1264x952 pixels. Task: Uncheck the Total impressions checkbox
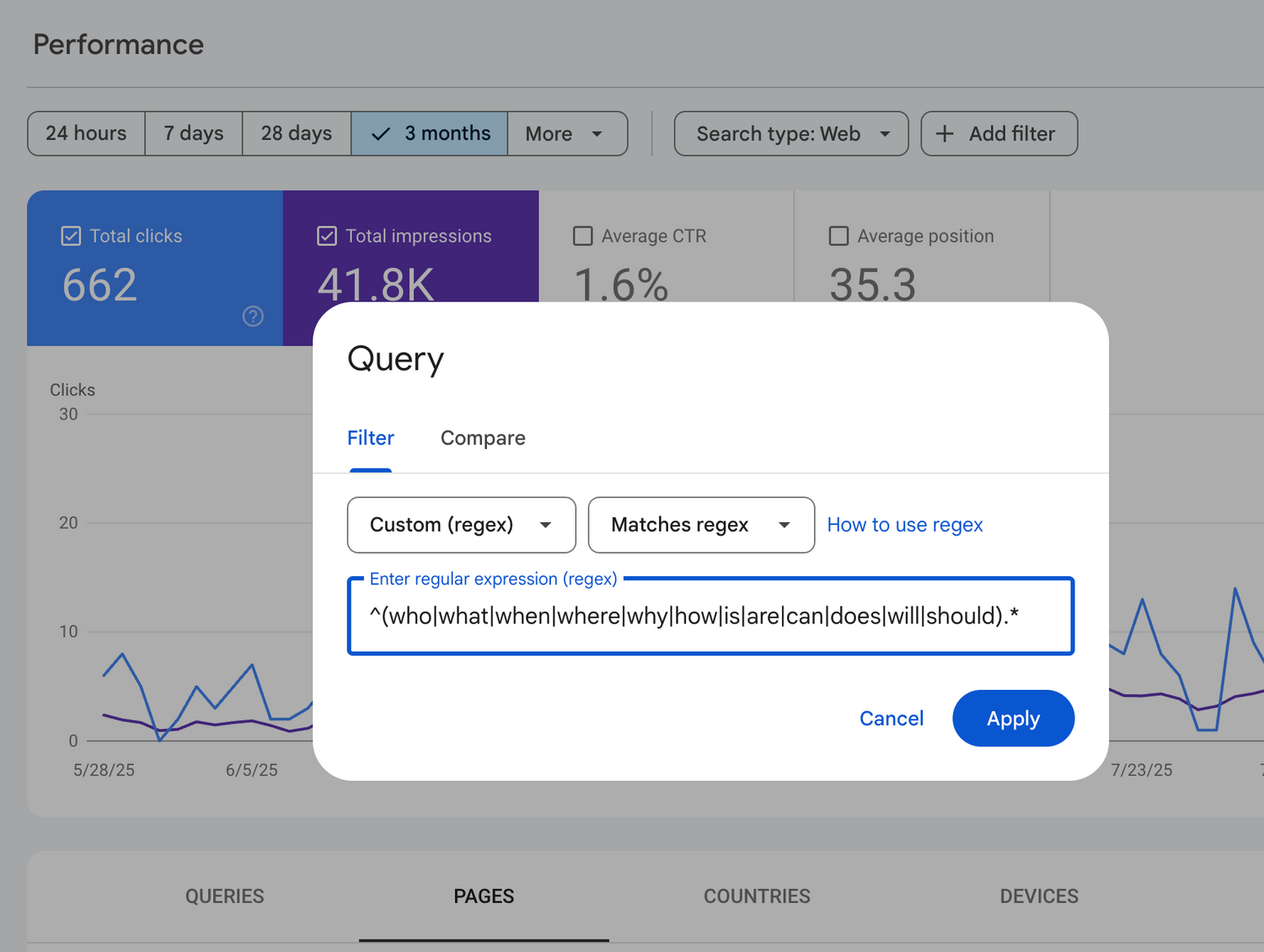[x=327, y=236]
